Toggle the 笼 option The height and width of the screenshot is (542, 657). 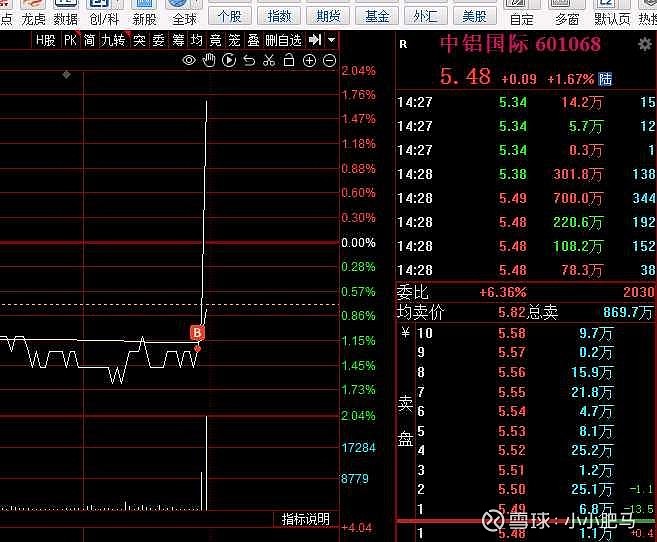click(x=234, y=41)
